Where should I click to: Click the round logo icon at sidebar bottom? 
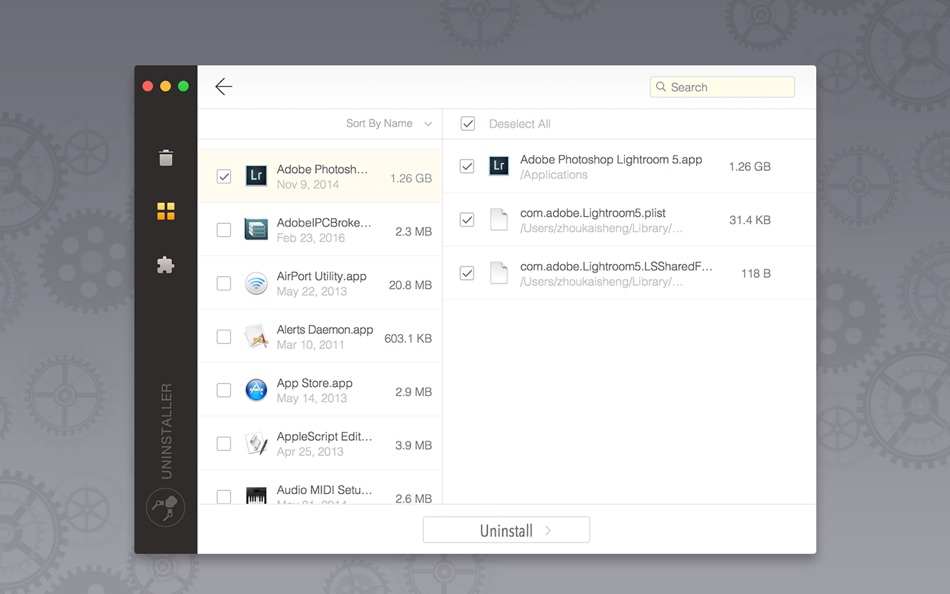coord(165,507)
